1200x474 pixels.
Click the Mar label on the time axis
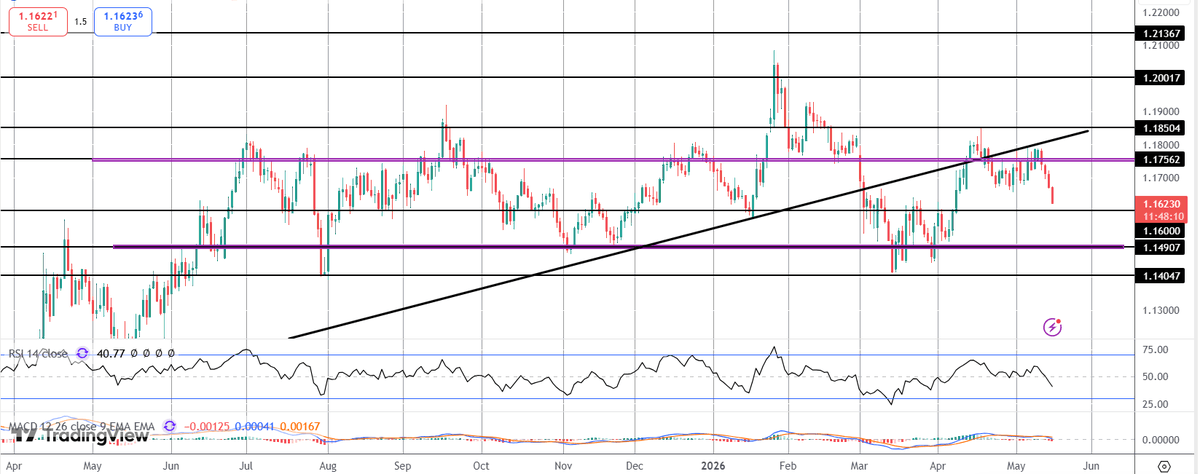861,466
